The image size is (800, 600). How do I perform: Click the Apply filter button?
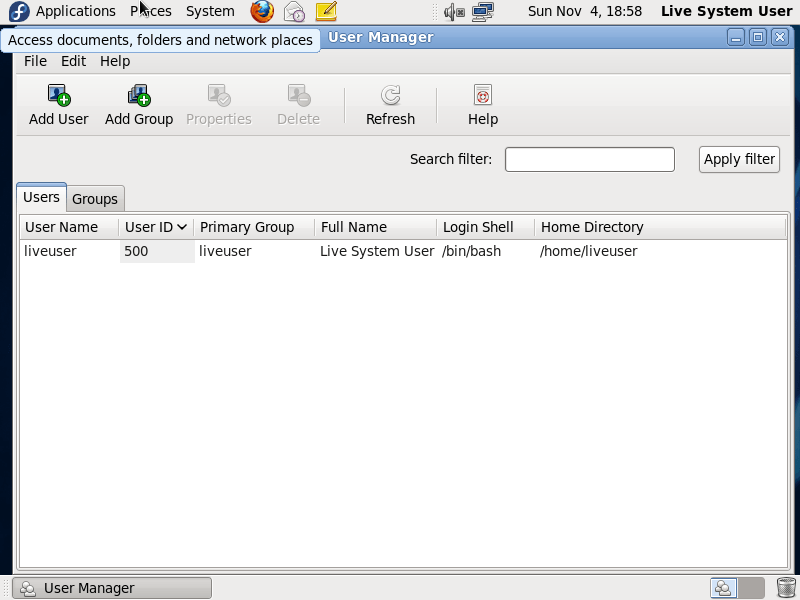[x=739, y=159]
